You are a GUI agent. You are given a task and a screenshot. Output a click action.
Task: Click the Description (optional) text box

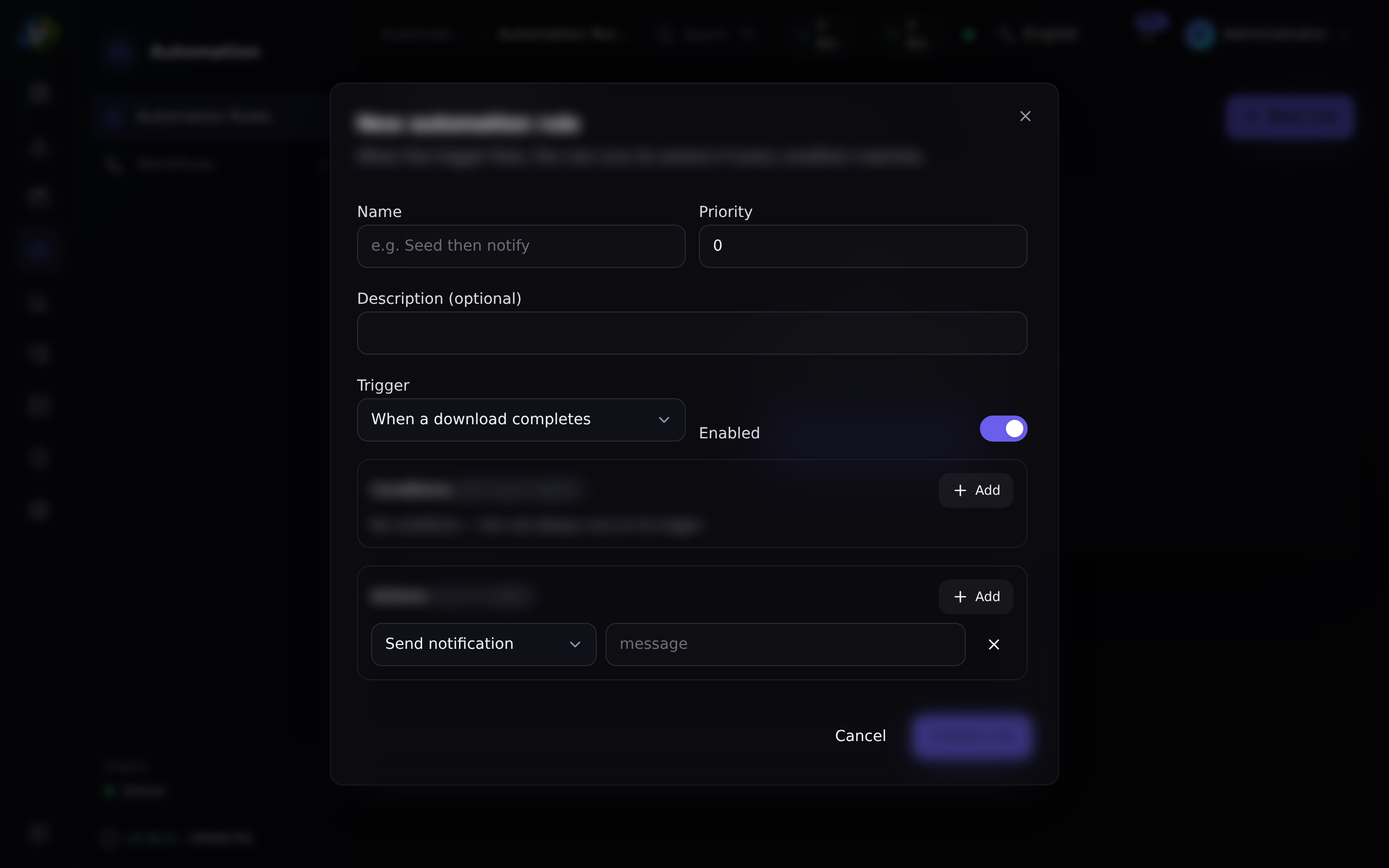coord(692,333)
